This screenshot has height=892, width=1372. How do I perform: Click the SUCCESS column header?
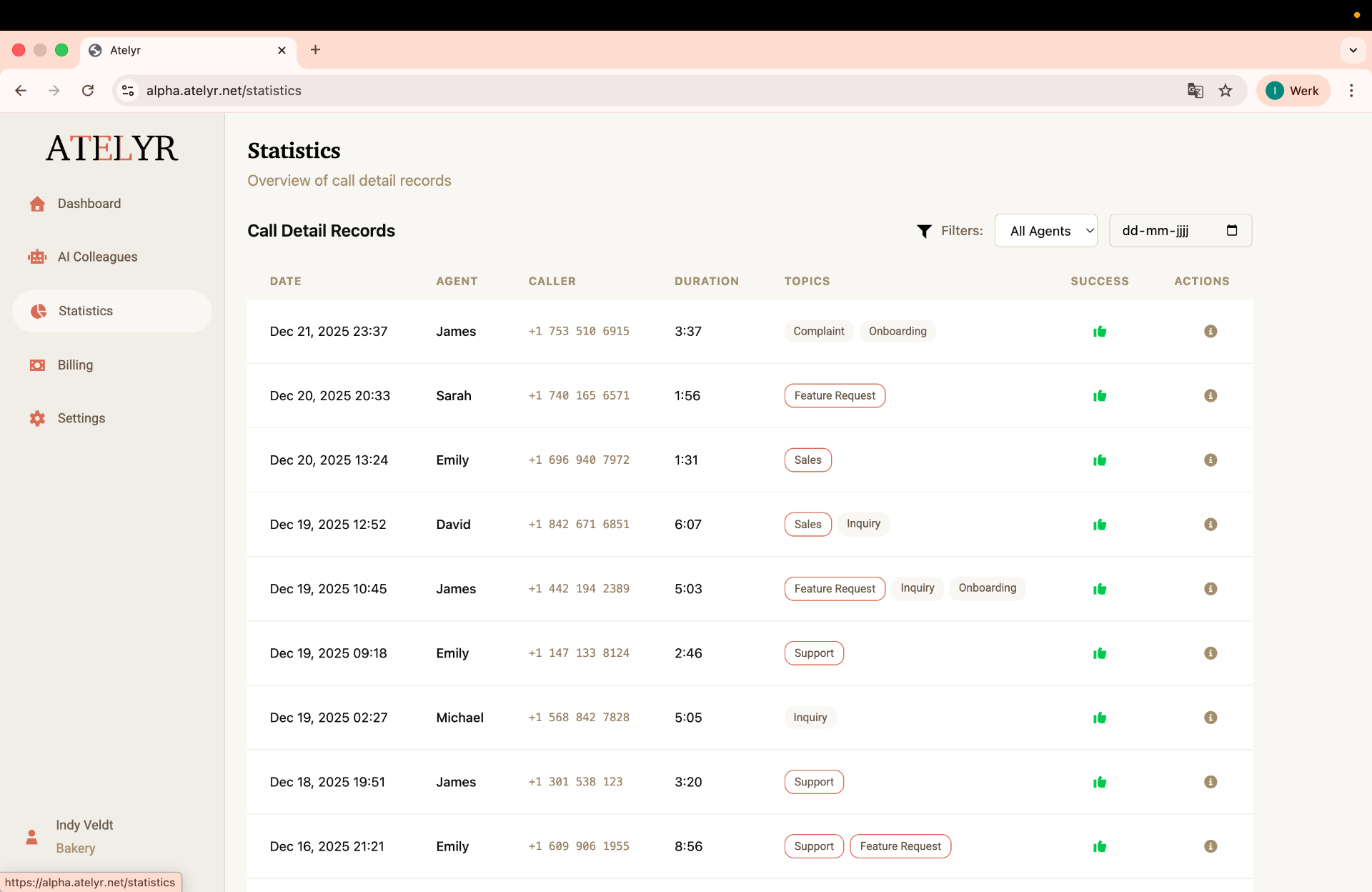pos(1100,282)
